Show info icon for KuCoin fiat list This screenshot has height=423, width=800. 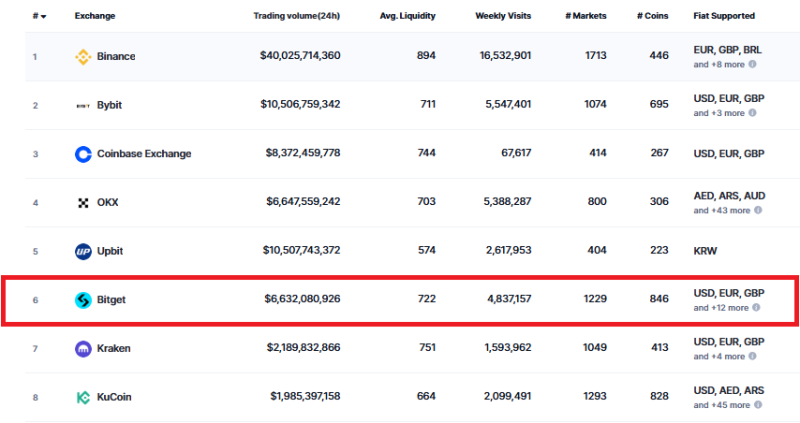click(758, 405)
